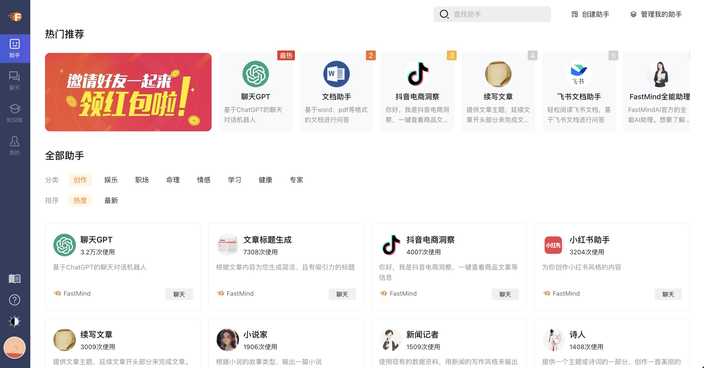Click the 管理我的助手 button
Viewport: 704px width, 368px height.
coord(656,14)
